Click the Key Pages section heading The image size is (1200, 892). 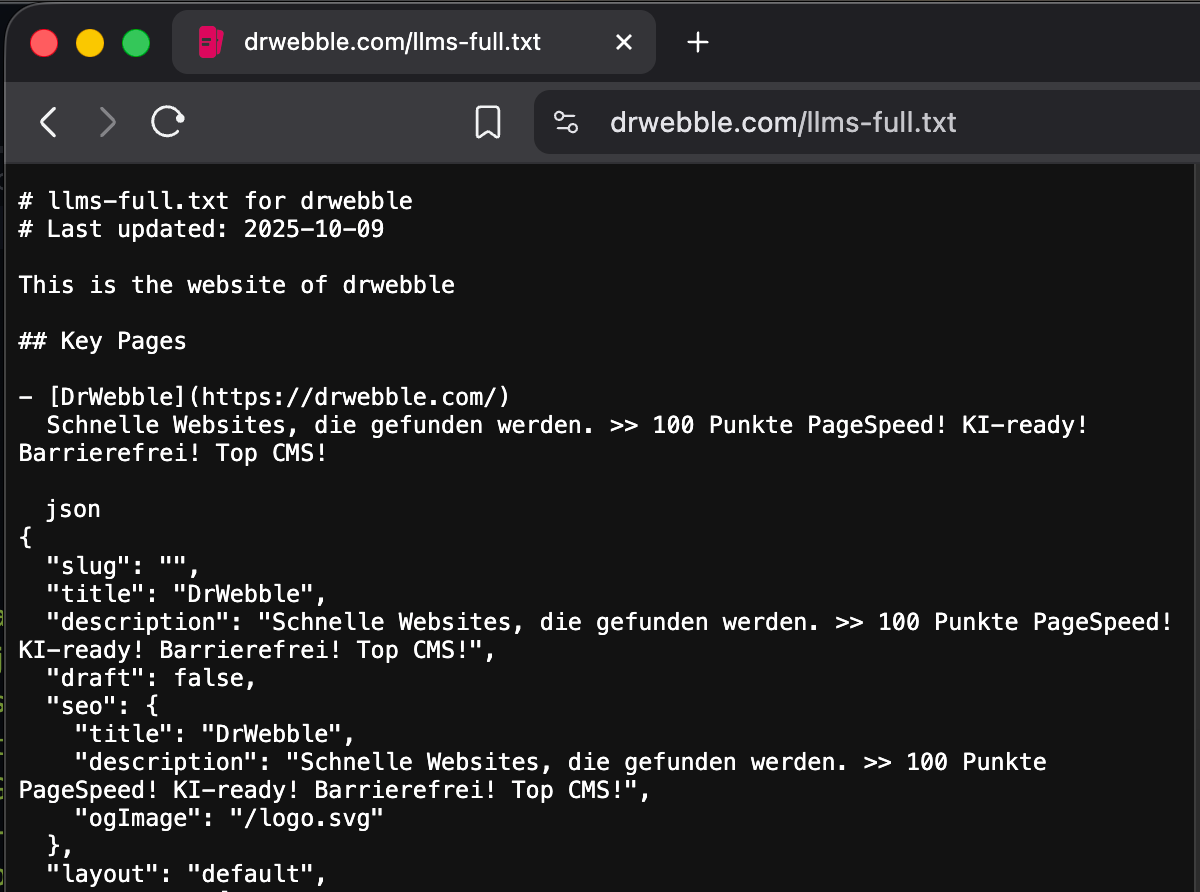click(102, 340)
